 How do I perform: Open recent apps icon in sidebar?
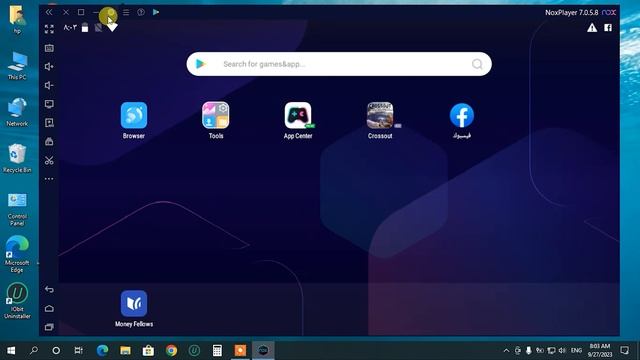[x=49, y=327]
